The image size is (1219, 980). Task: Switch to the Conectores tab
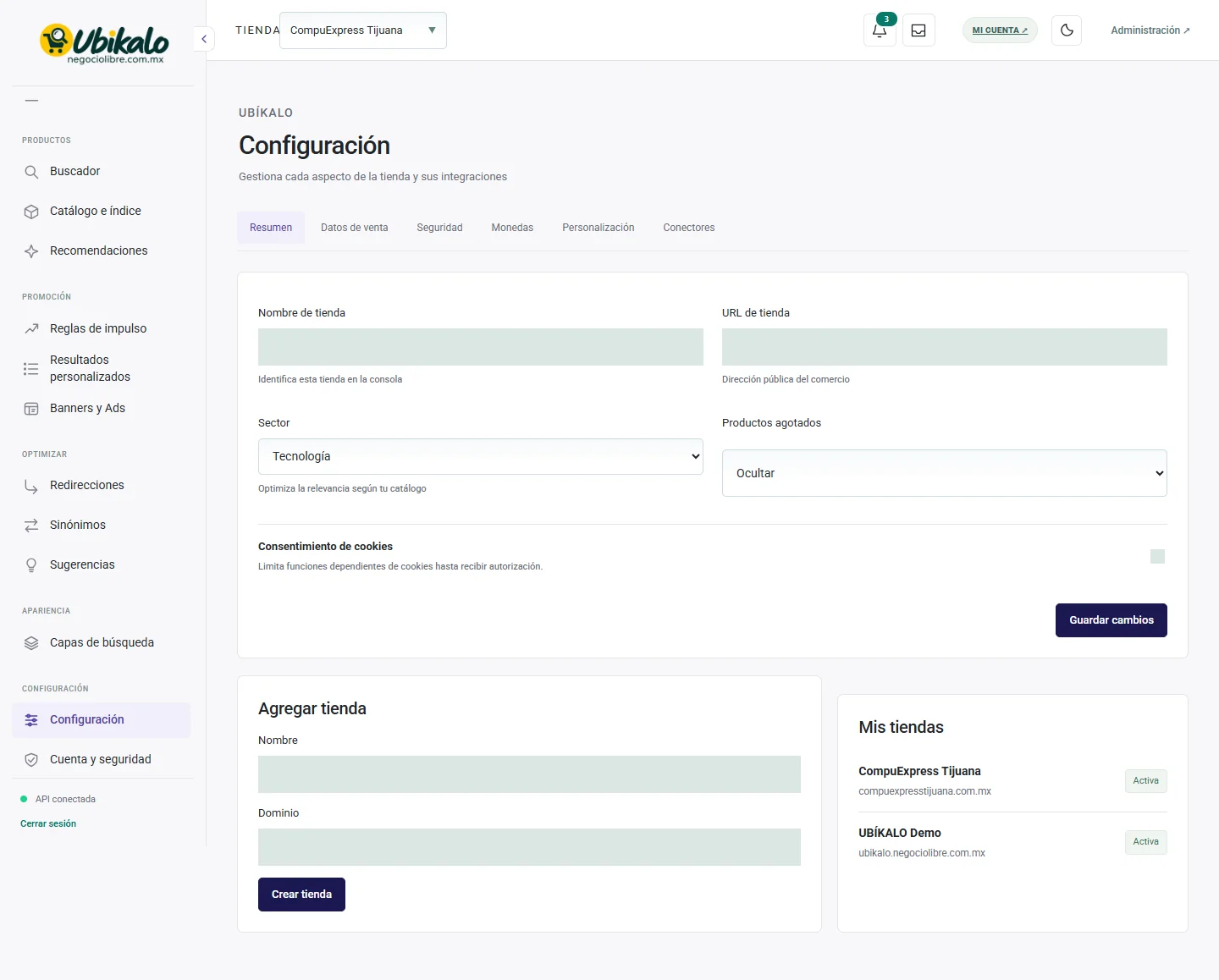(688, 228)
